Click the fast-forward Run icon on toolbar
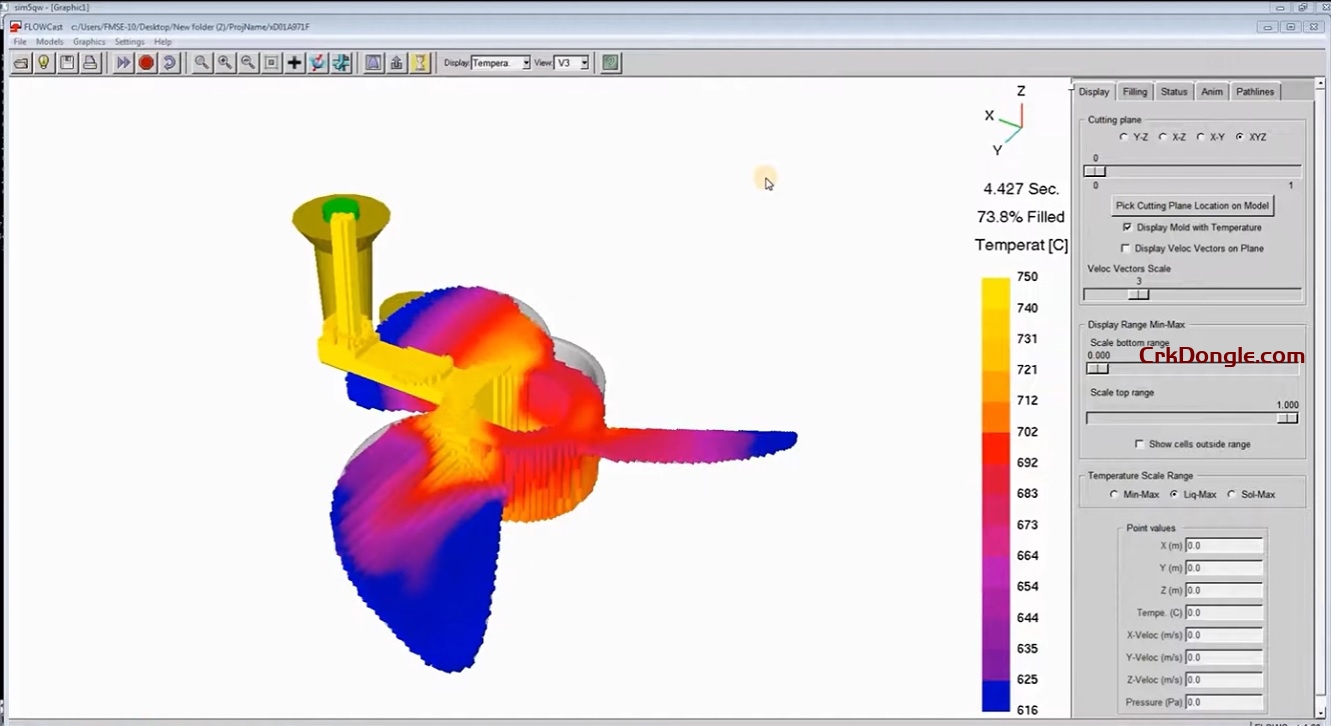Screen dimensions: 1331x726 click(123, 62)
